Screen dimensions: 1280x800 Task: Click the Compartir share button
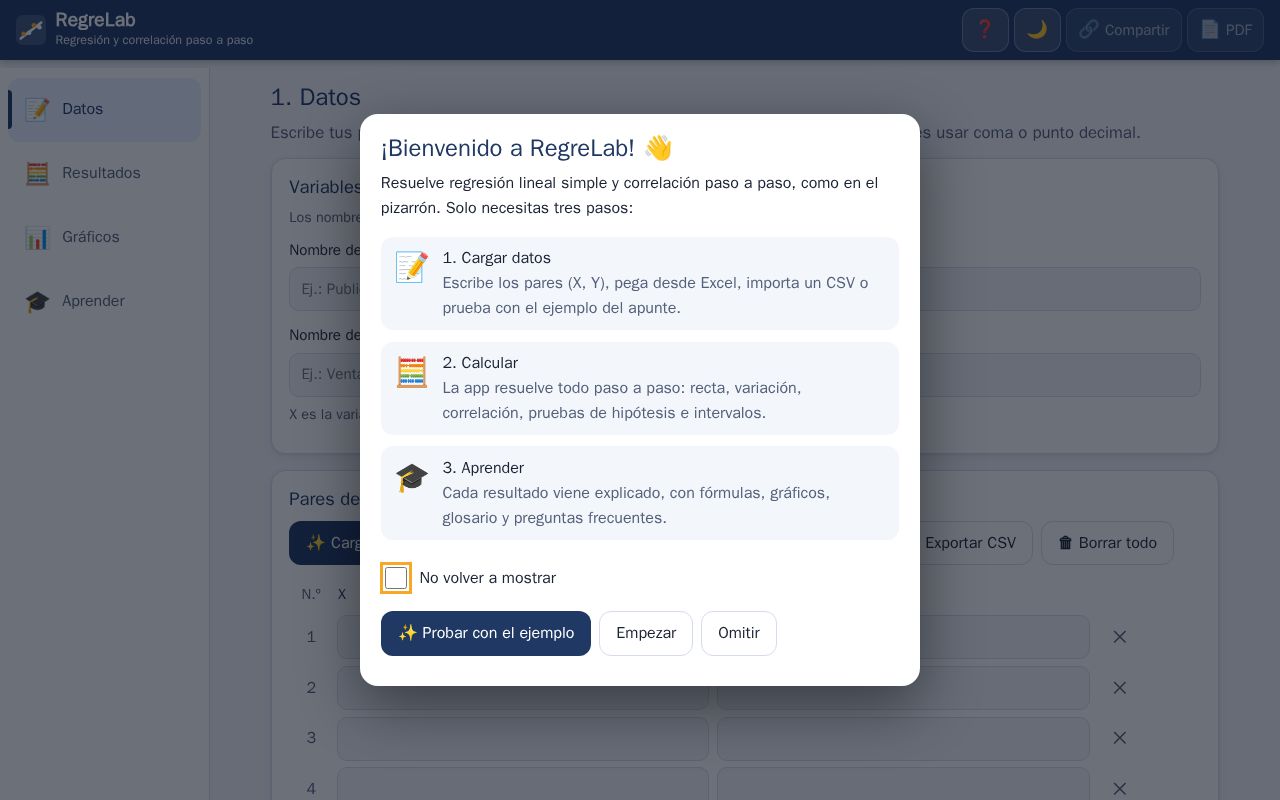click(x=1123, y=30)
